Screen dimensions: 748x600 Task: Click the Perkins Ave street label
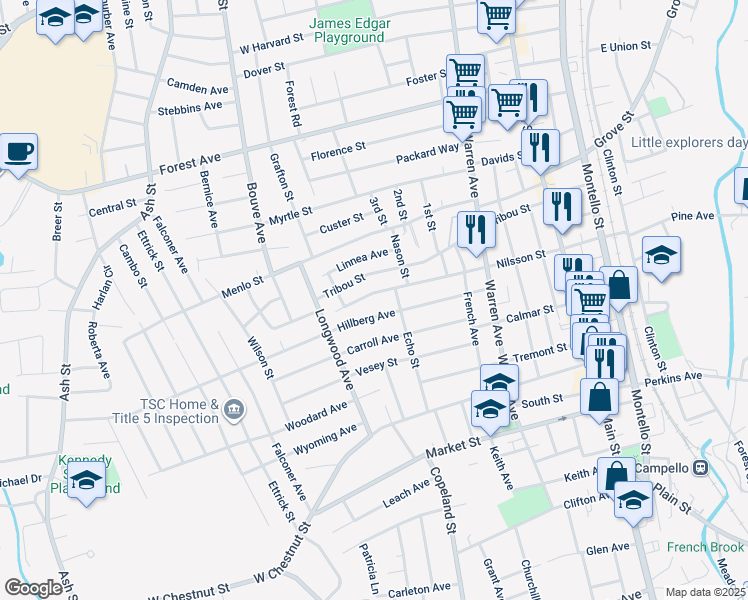click(x=673, y=379)
